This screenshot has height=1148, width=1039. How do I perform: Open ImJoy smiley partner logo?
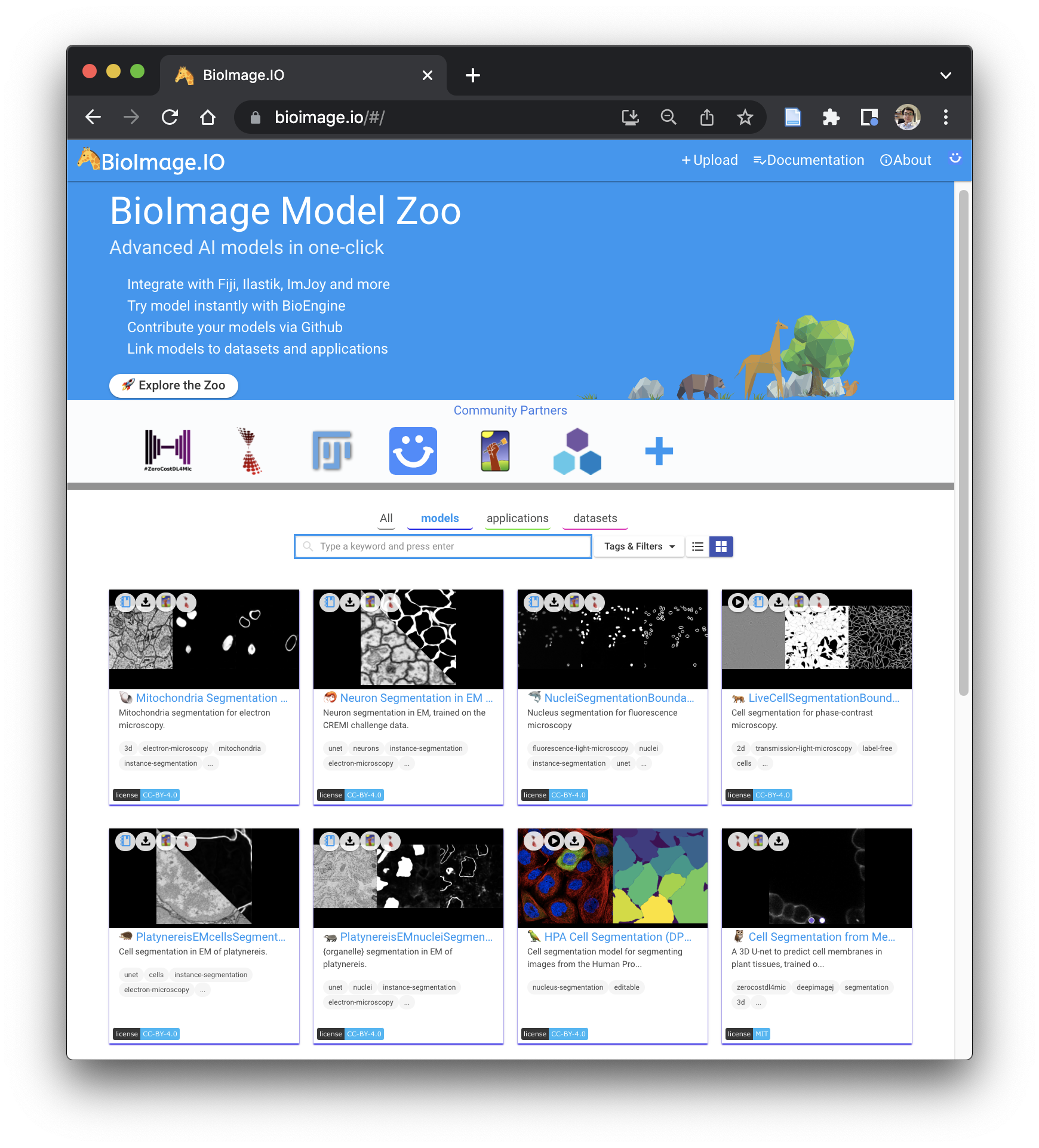pos(413,451)
